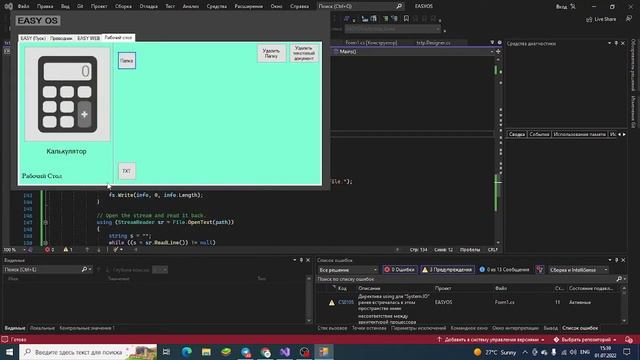This screenshot has height=360, width=640.
Task: Switch to the Сводка diagnostics tab
Action: pos(517,134)
